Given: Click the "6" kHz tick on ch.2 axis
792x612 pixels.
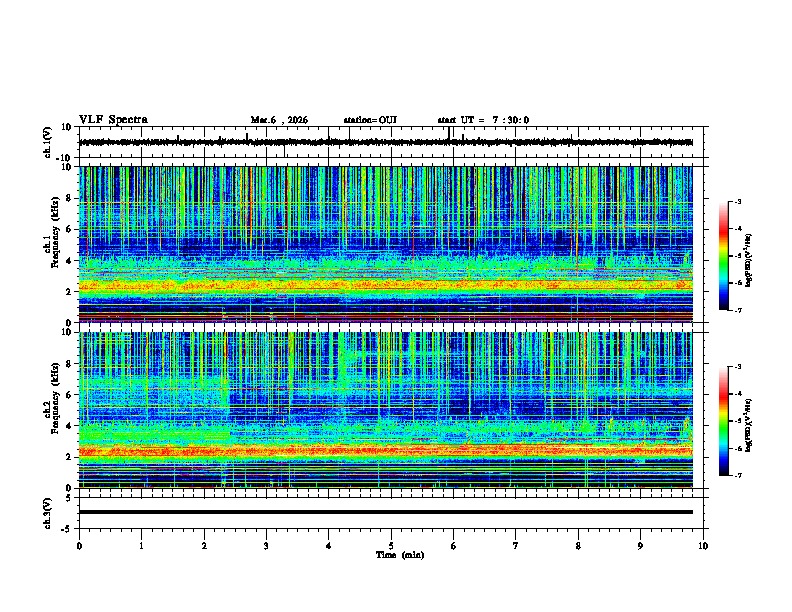Looking at the screenshot, I should tap(69, 395).
